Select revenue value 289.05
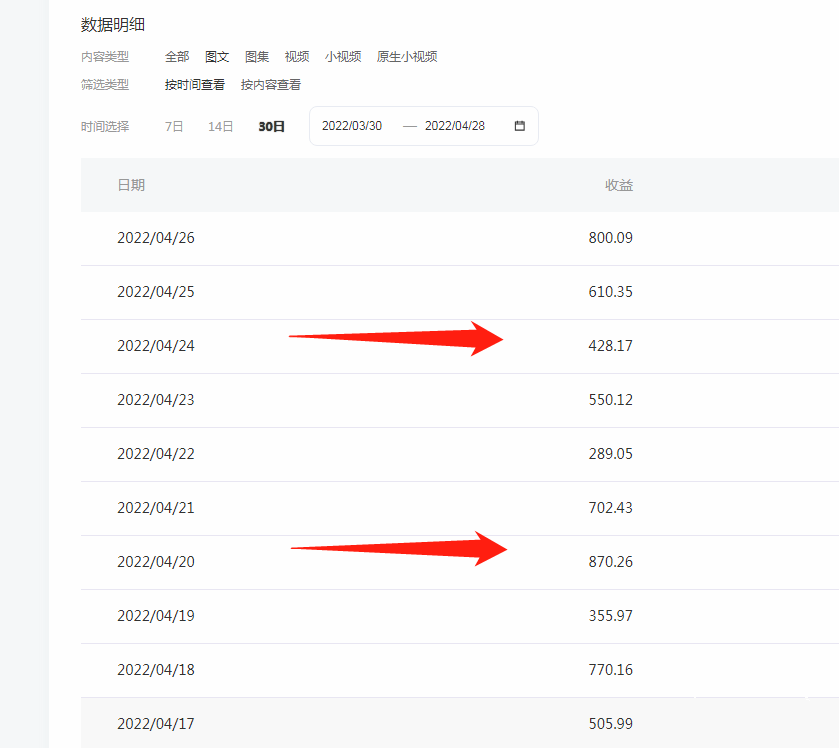The image size is (839, 748). (x=611, y=454)
